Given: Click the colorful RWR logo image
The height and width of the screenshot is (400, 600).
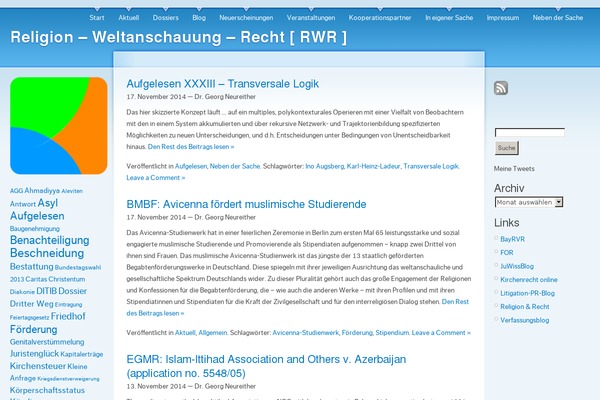Looking at the screenshot, I should tap(59, 126).
